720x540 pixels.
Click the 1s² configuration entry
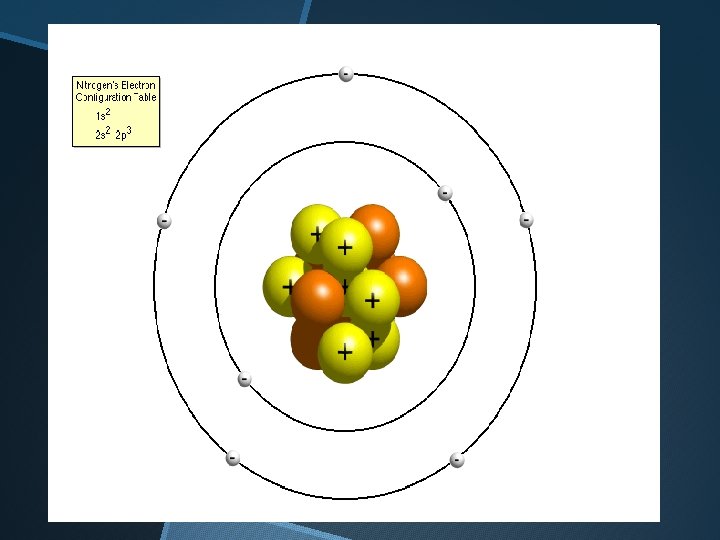(x=103, y=115)
